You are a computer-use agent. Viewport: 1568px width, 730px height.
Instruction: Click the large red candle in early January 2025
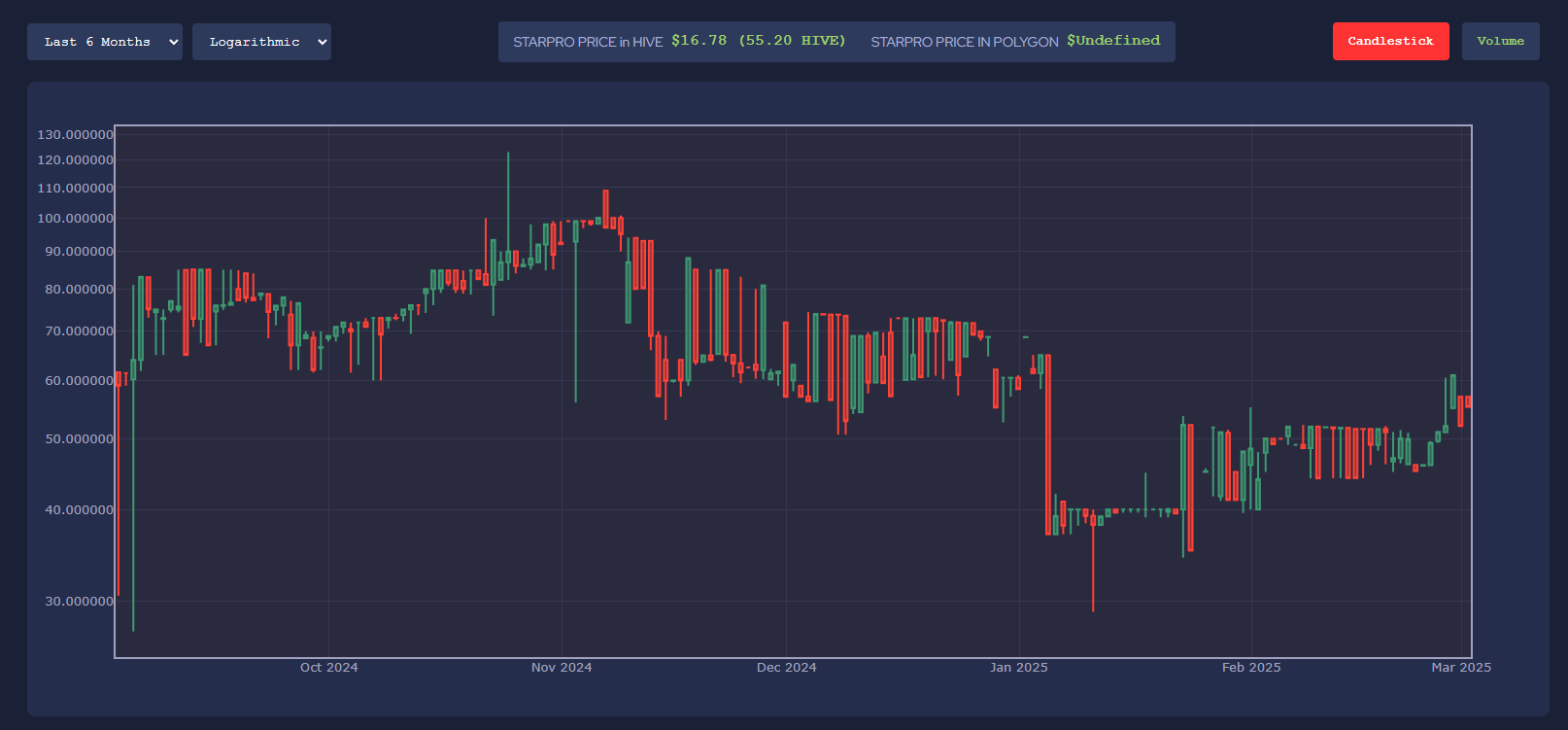point(1047,445)
